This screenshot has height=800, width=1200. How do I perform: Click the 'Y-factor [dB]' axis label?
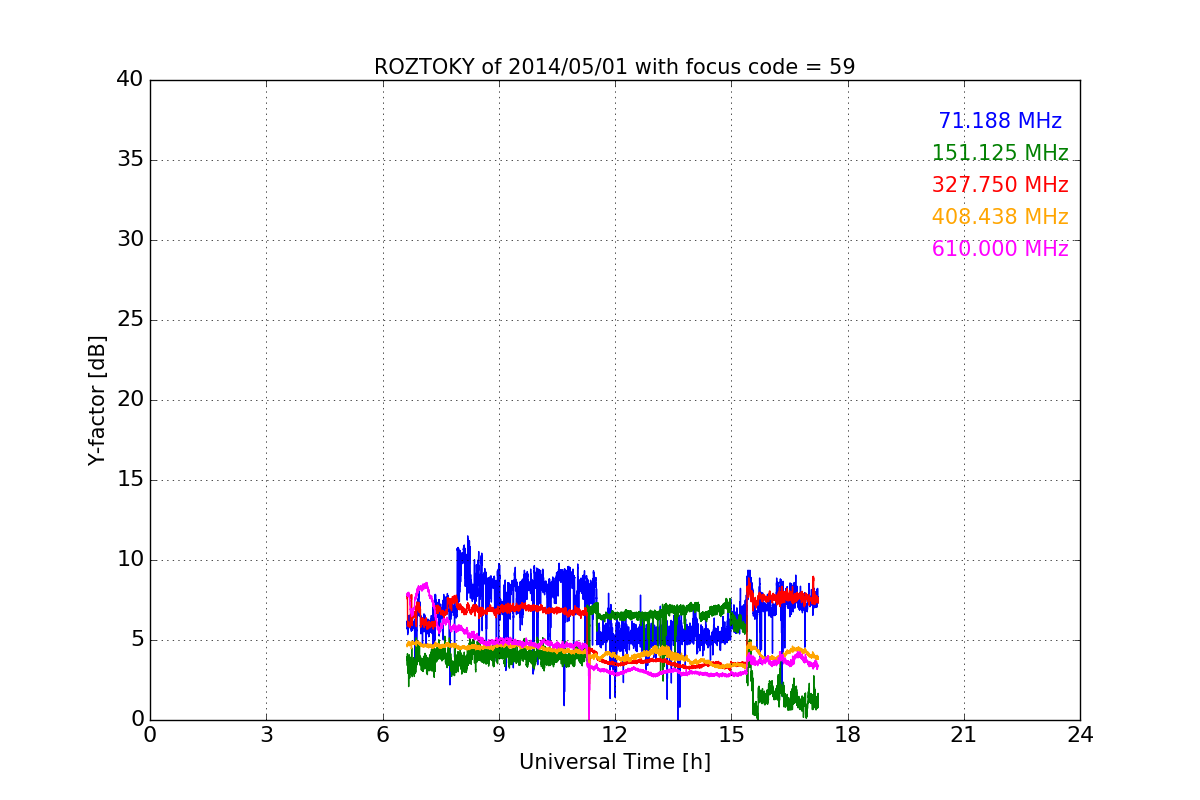click(x=97, y=400)
